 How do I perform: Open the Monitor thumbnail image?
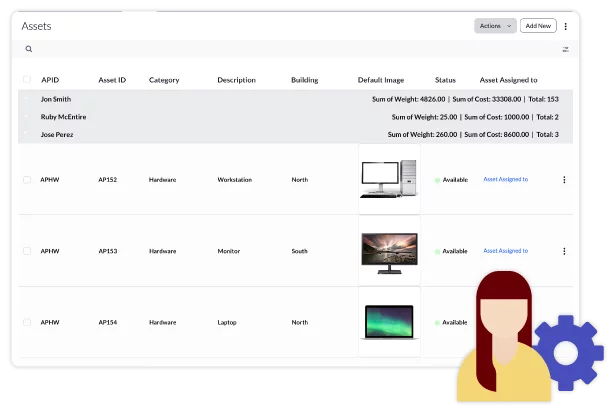pyautogui.click(x=389, y=253)
